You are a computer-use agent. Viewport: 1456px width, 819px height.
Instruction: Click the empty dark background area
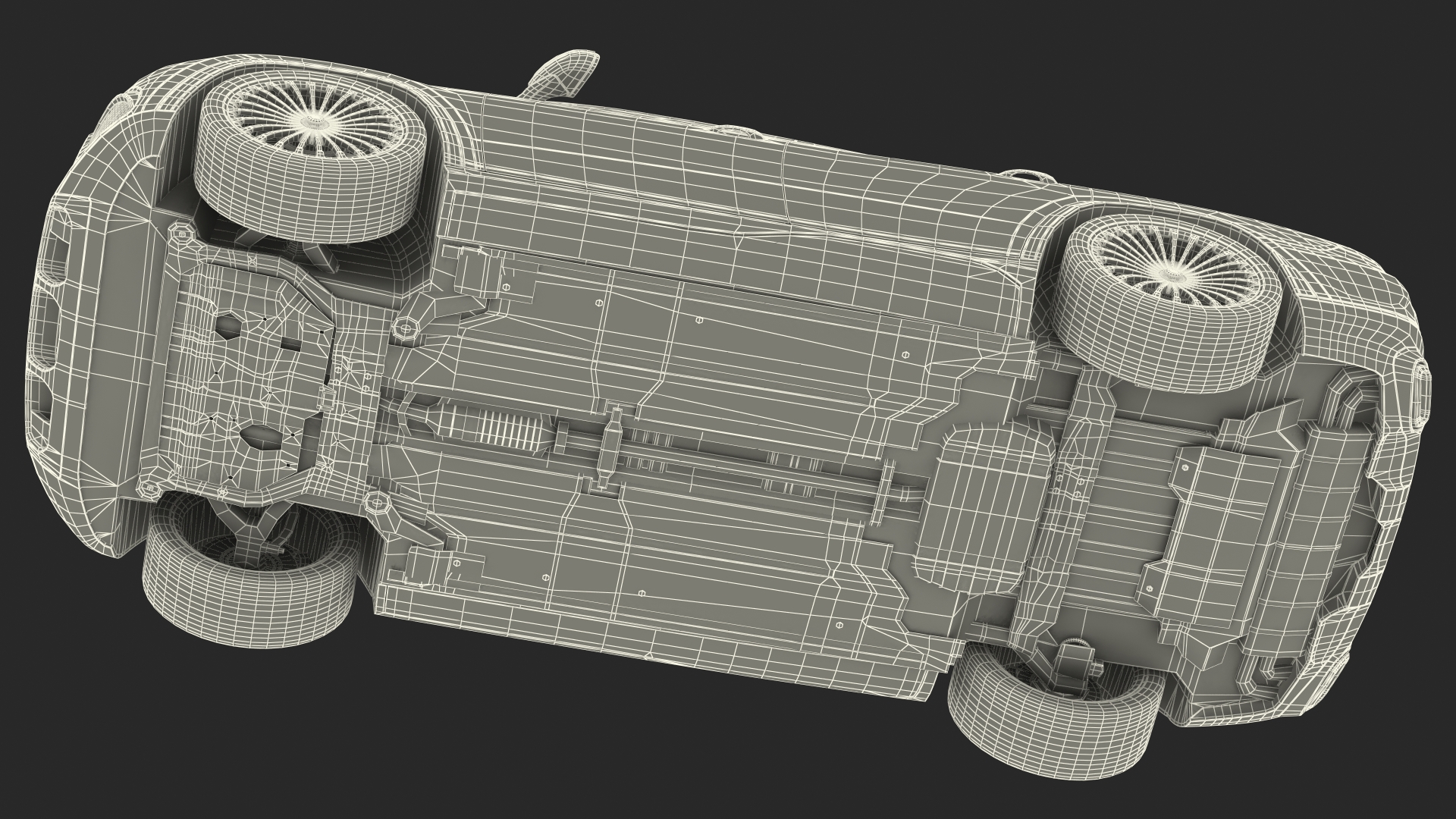point(1137,76)
